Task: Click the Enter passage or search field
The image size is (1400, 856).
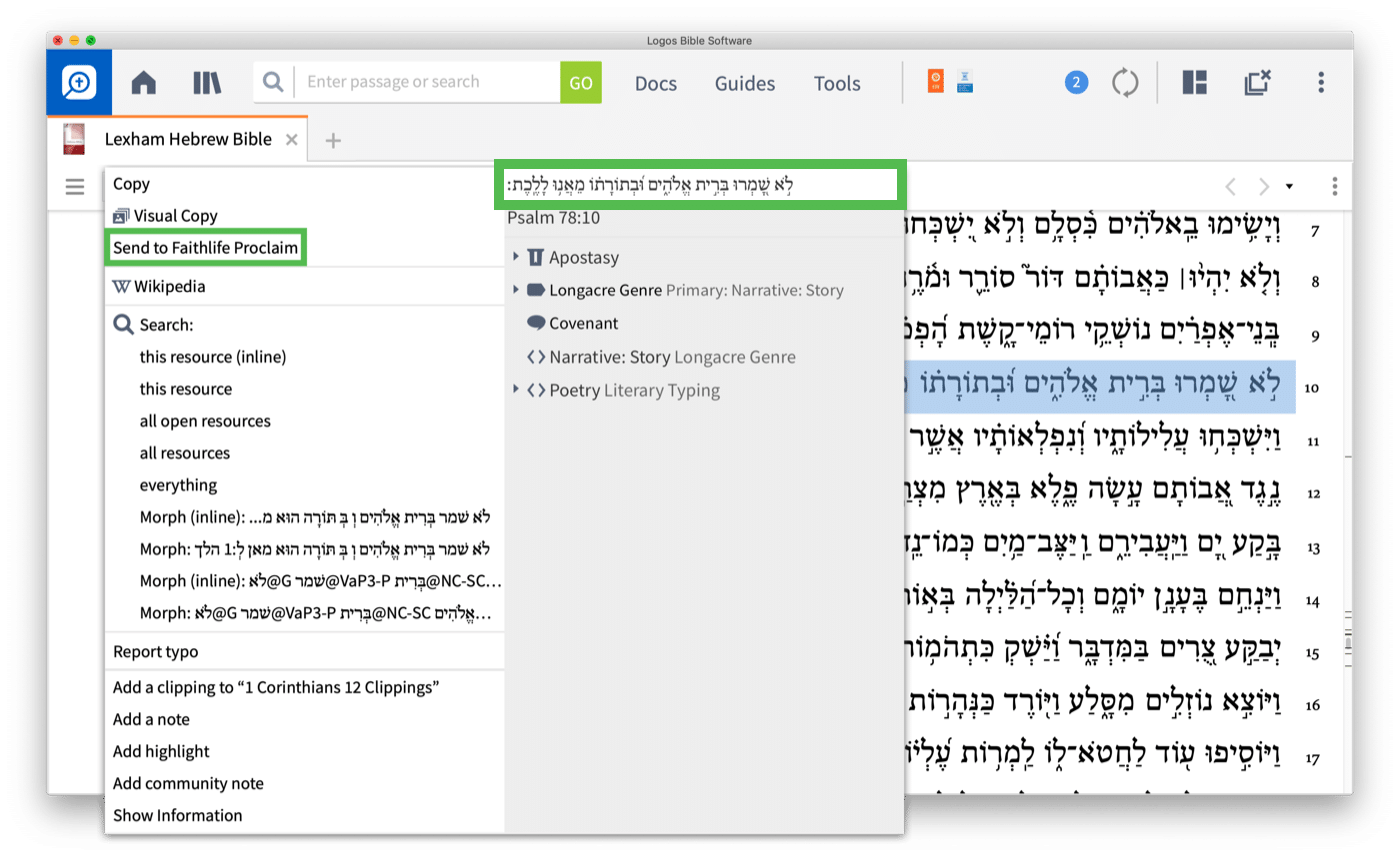Action: click(428, 82)
